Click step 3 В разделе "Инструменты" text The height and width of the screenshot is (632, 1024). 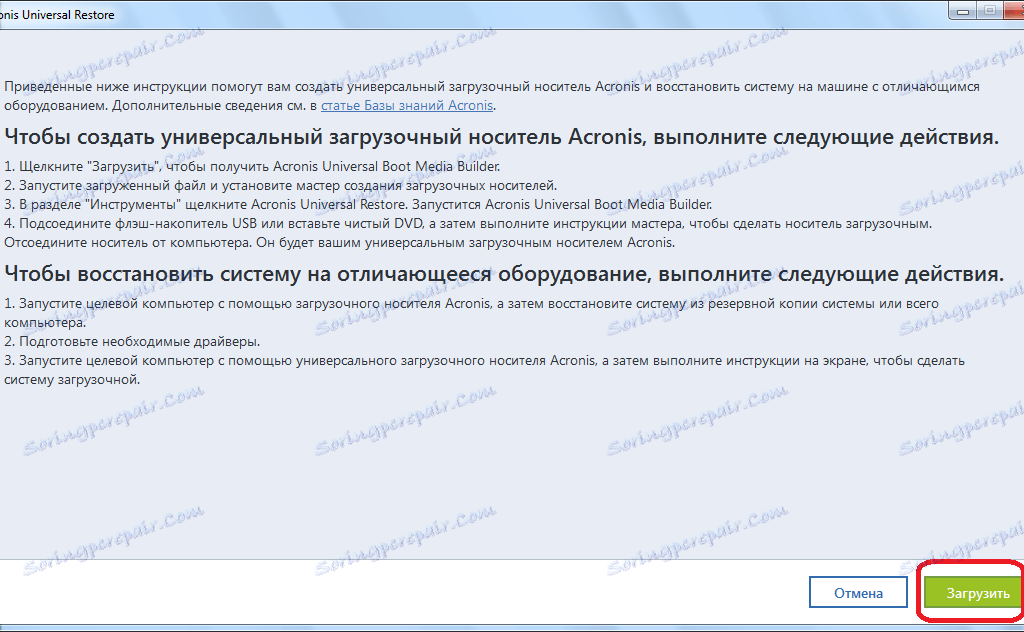358,204
